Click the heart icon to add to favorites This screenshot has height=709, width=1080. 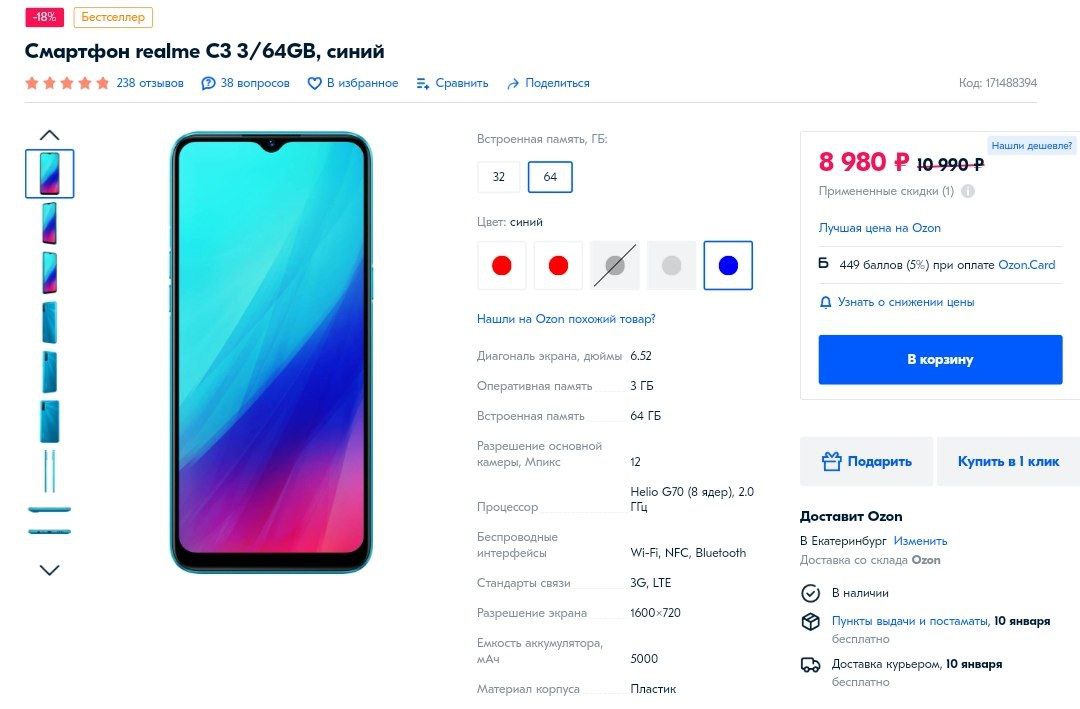[x=314, y=83]
